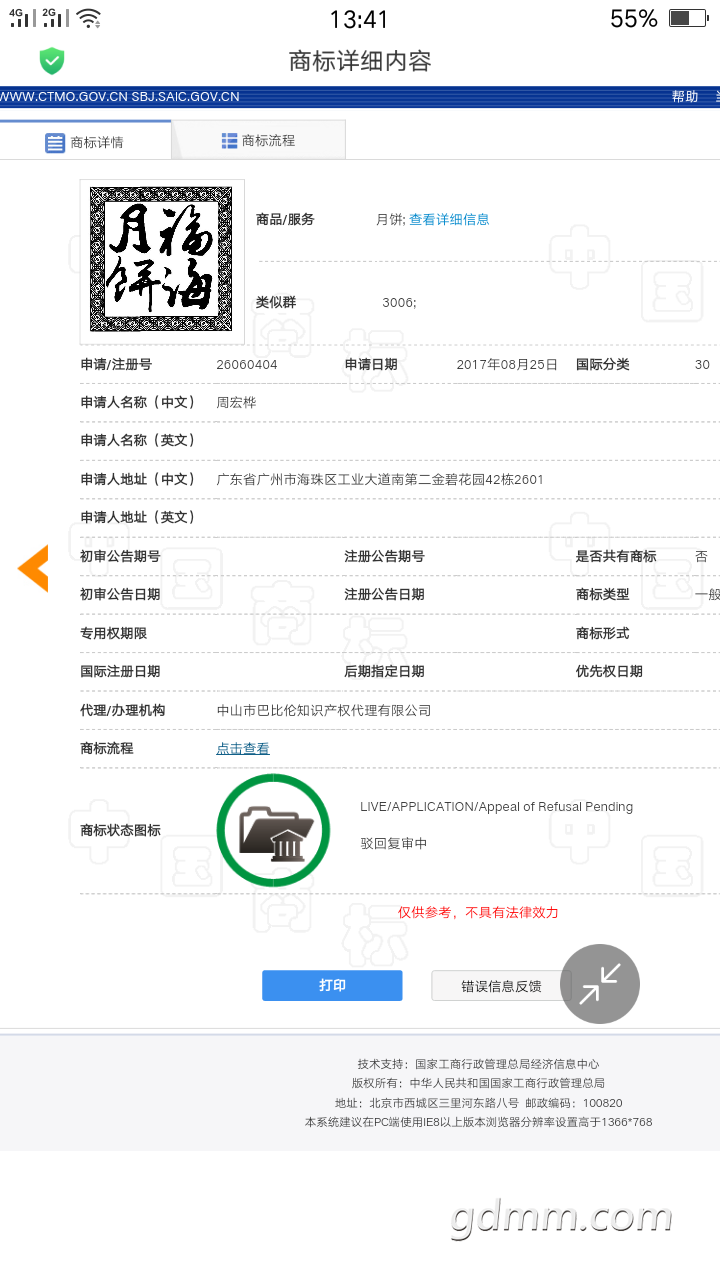
Task: Click the 错误信息反馈 button
Action: click(x=501, y=985)
